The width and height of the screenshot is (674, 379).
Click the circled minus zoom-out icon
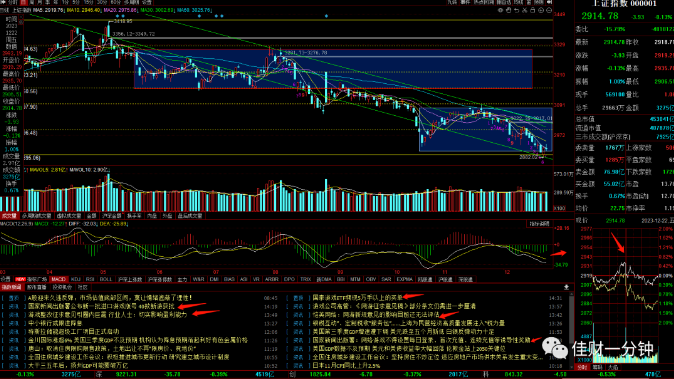[x=549, y=10]
